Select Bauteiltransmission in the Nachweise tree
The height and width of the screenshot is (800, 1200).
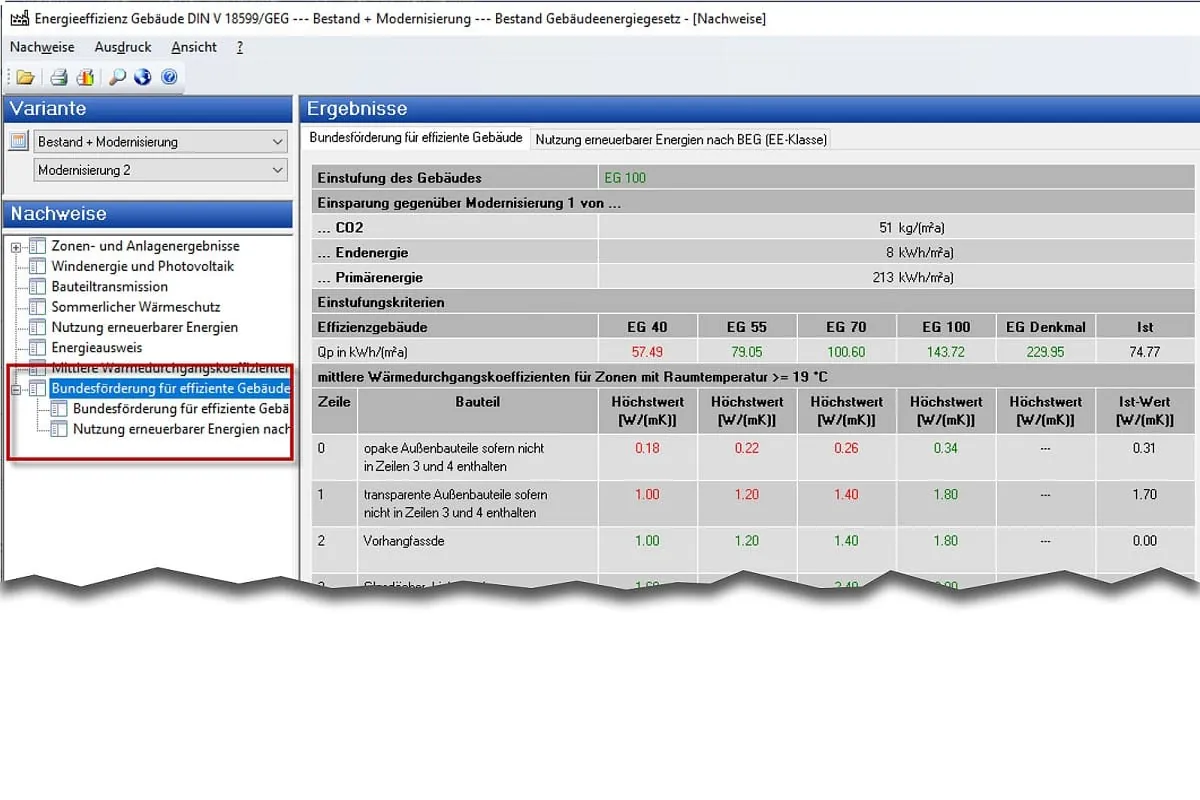(109, 287)
